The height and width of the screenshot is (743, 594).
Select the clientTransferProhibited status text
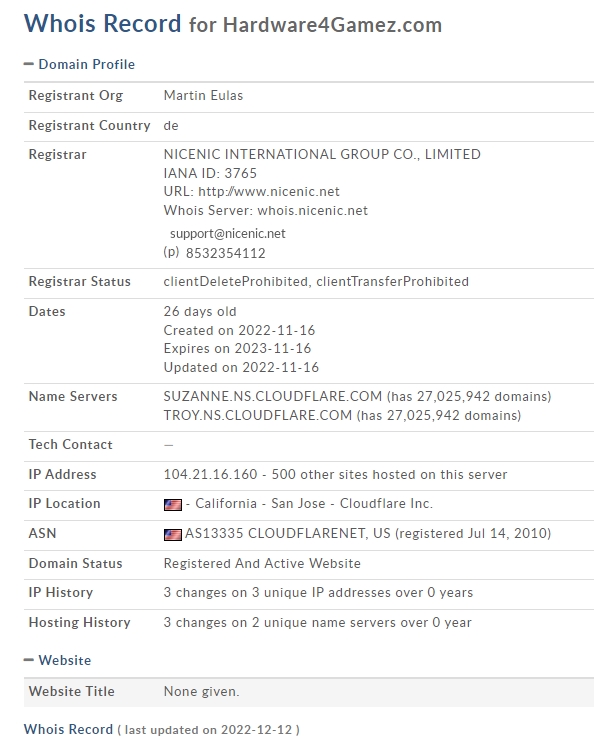click(392, 281)
